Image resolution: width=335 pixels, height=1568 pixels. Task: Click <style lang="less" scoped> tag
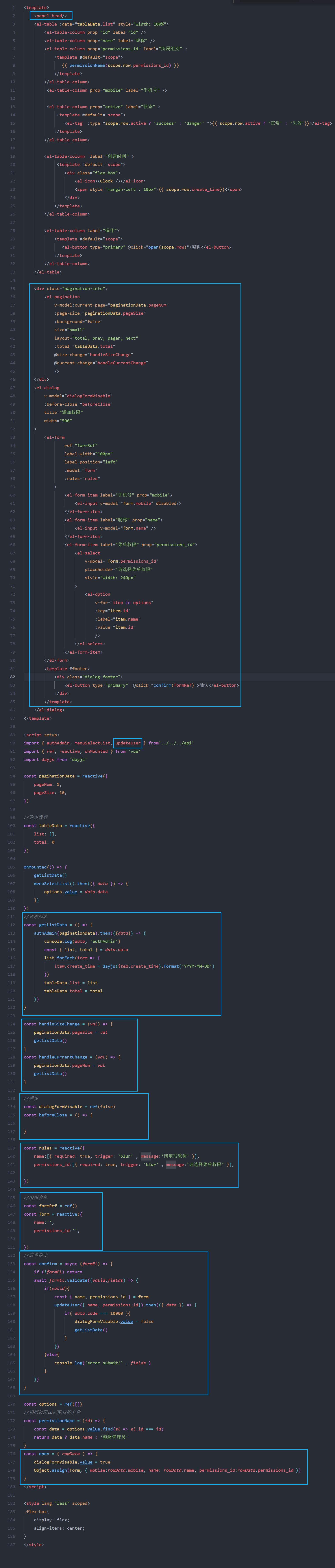(x=57, y=1503)
